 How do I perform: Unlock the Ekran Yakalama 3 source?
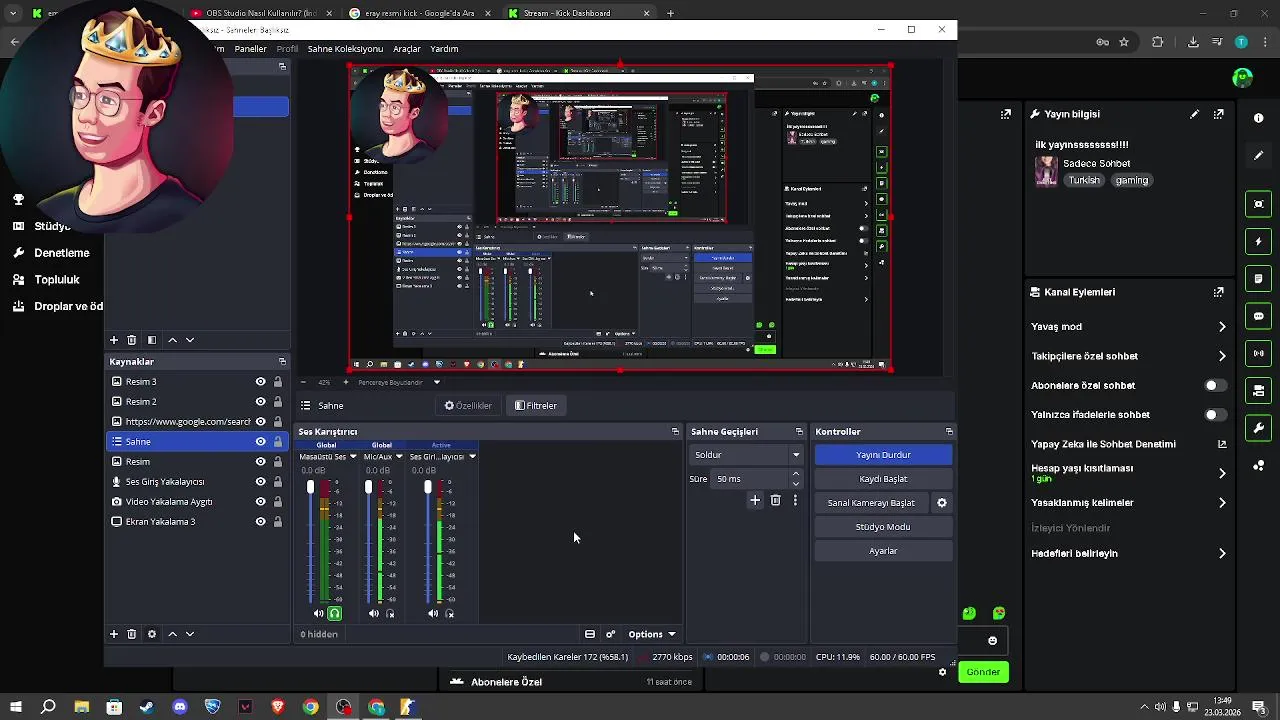point(277,522)
